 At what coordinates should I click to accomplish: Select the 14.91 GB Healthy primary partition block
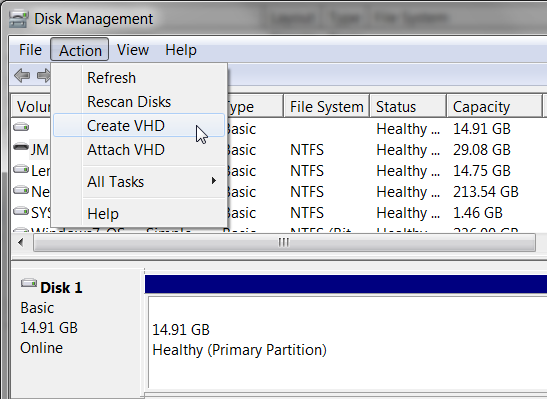coord(347,342)
